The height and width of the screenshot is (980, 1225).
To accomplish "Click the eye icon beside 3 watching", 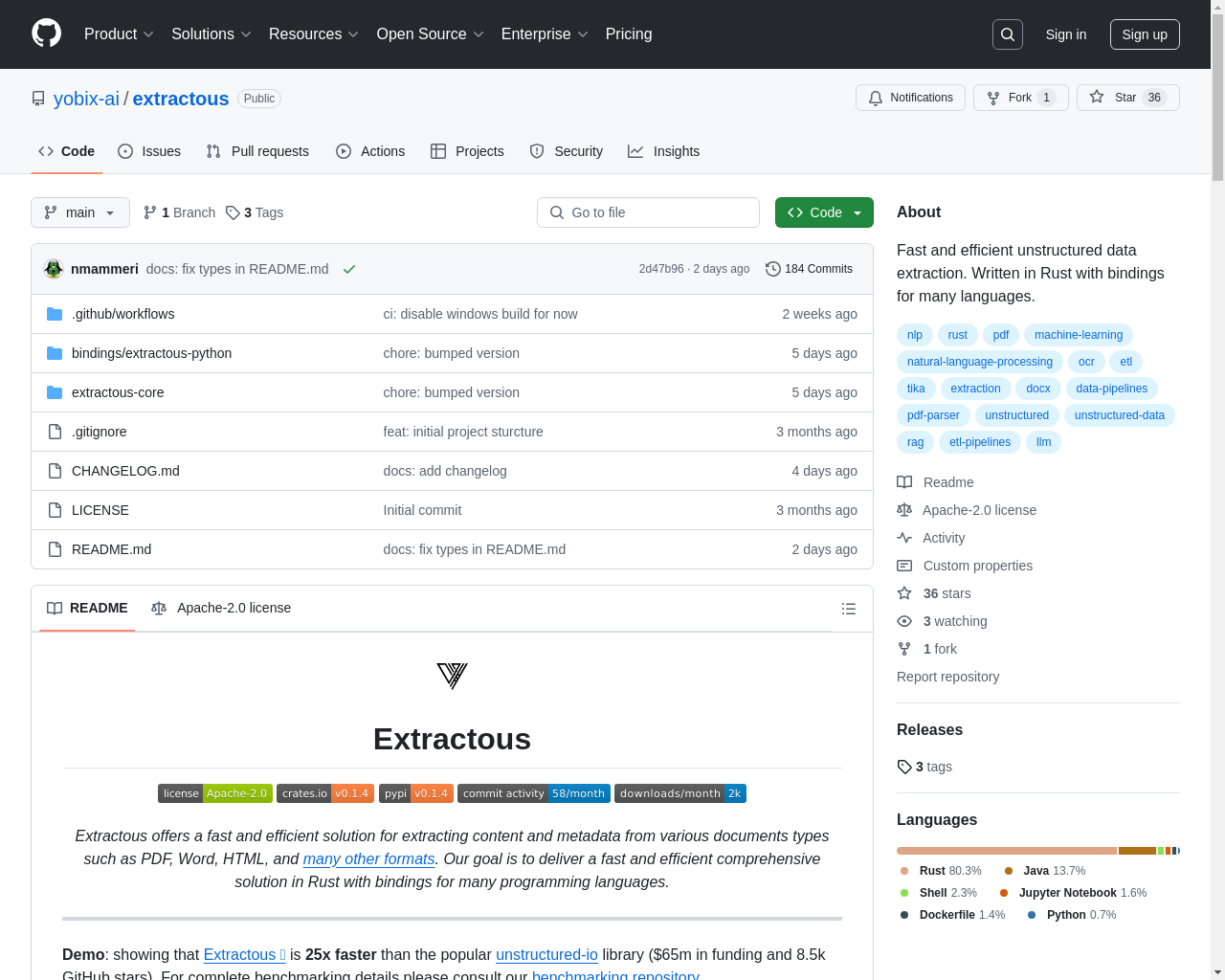I will pos(904,621).
